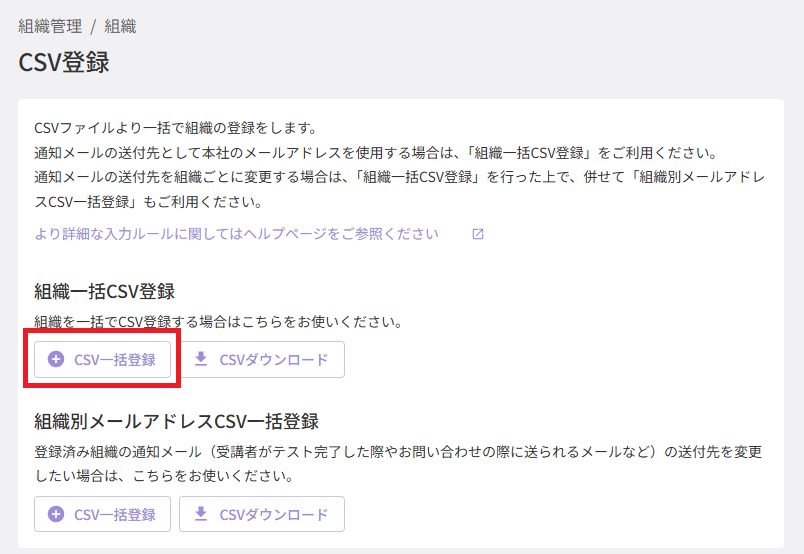Screen dimensions: 804x554
Task: Click the text CSVファイルより一括で組織の登録をします。
Action: [177, 128]
